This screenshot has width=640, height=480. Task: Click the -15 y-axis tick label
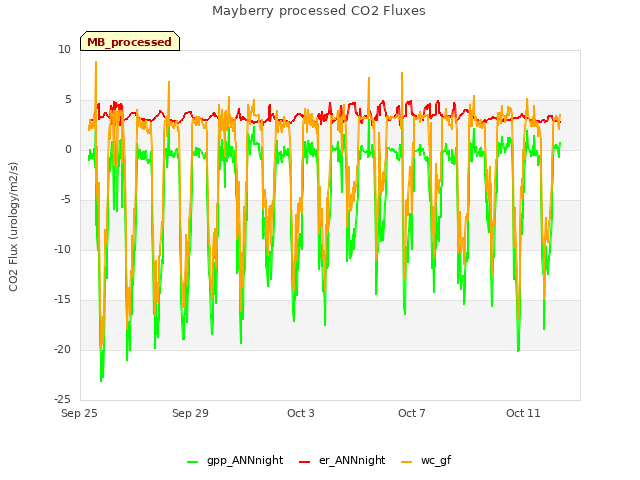click(x=63, y=300)
